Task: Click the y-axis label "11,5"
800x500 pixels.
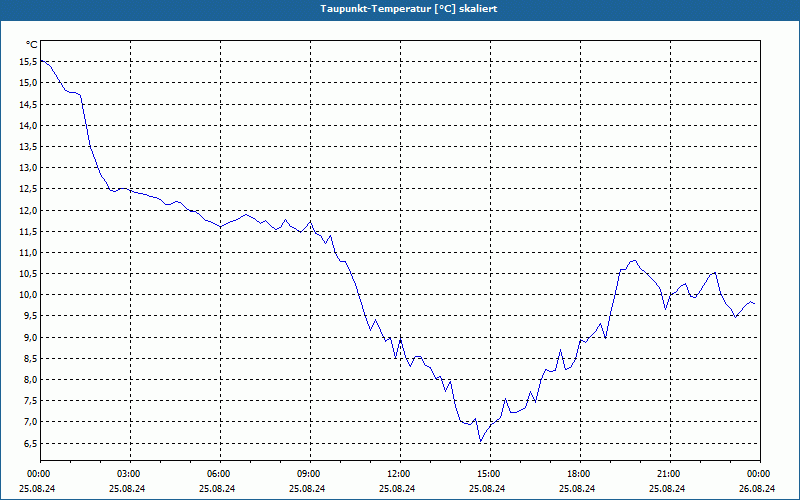Action: tap(28, 232)
